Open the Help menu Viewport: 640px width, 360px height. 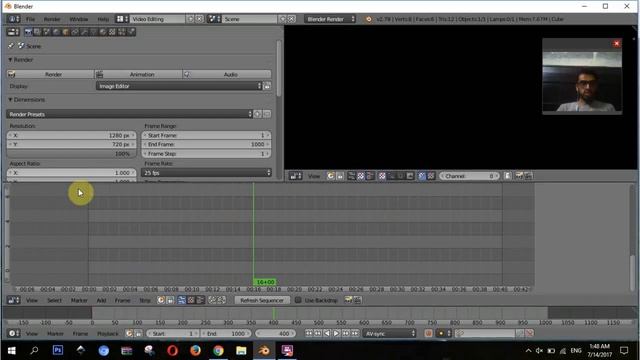103,19
